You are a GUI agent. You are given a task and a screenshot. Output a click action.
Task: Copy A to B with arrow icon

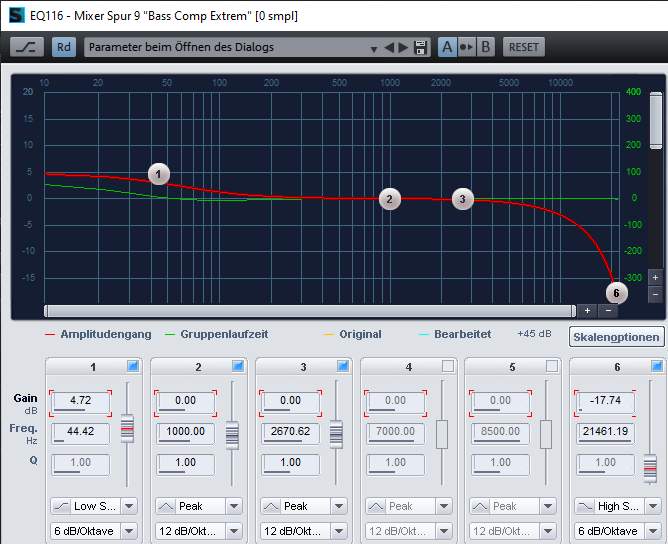[466, 47]
